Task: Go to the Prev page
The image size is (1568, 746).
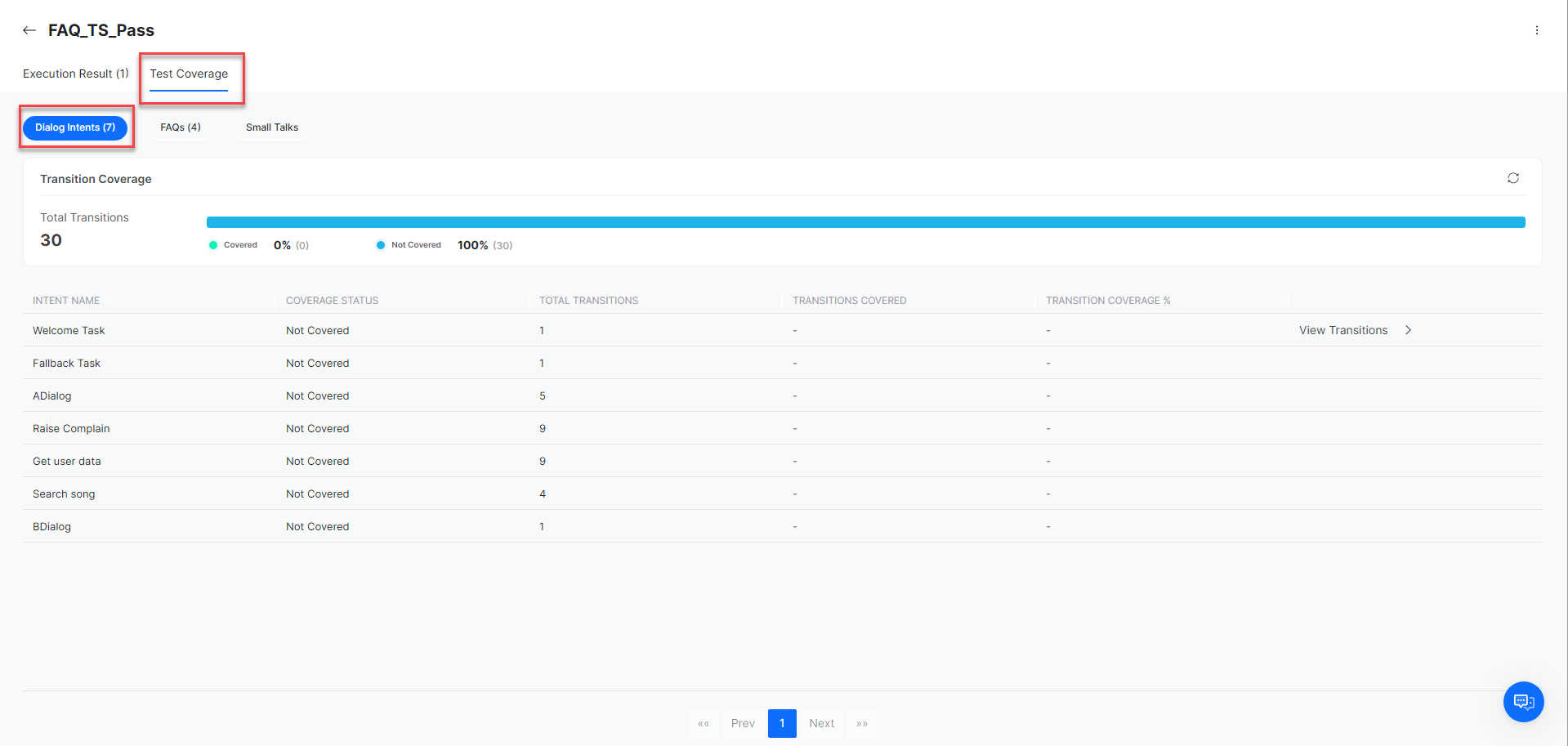Action: click(743, 723)
